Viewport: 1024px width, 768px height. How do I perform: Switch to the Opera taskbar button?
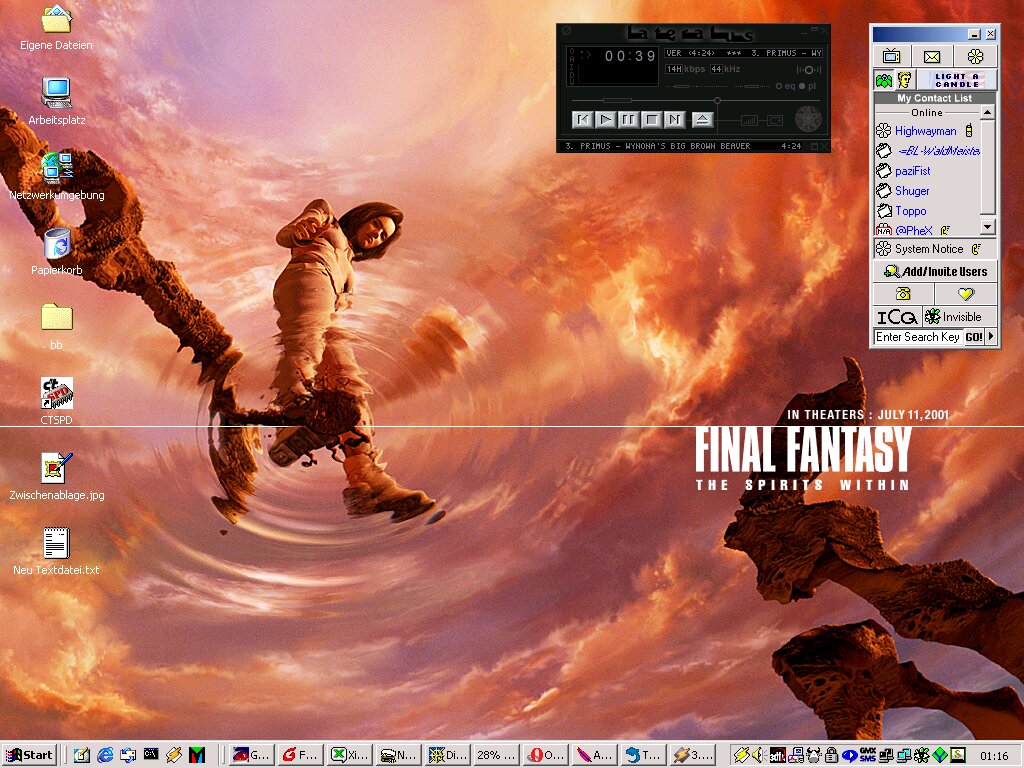pyautogui.click(x=546, y=755)
